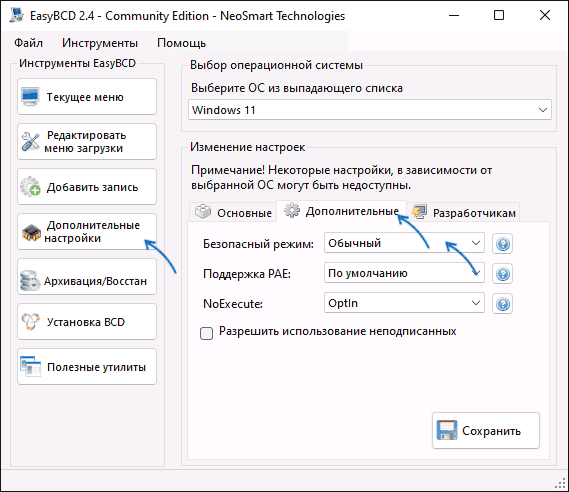Click the resize grip in the status bar
Screen dimensions: 569x492
pyautogui.click(x=561, y=483)
